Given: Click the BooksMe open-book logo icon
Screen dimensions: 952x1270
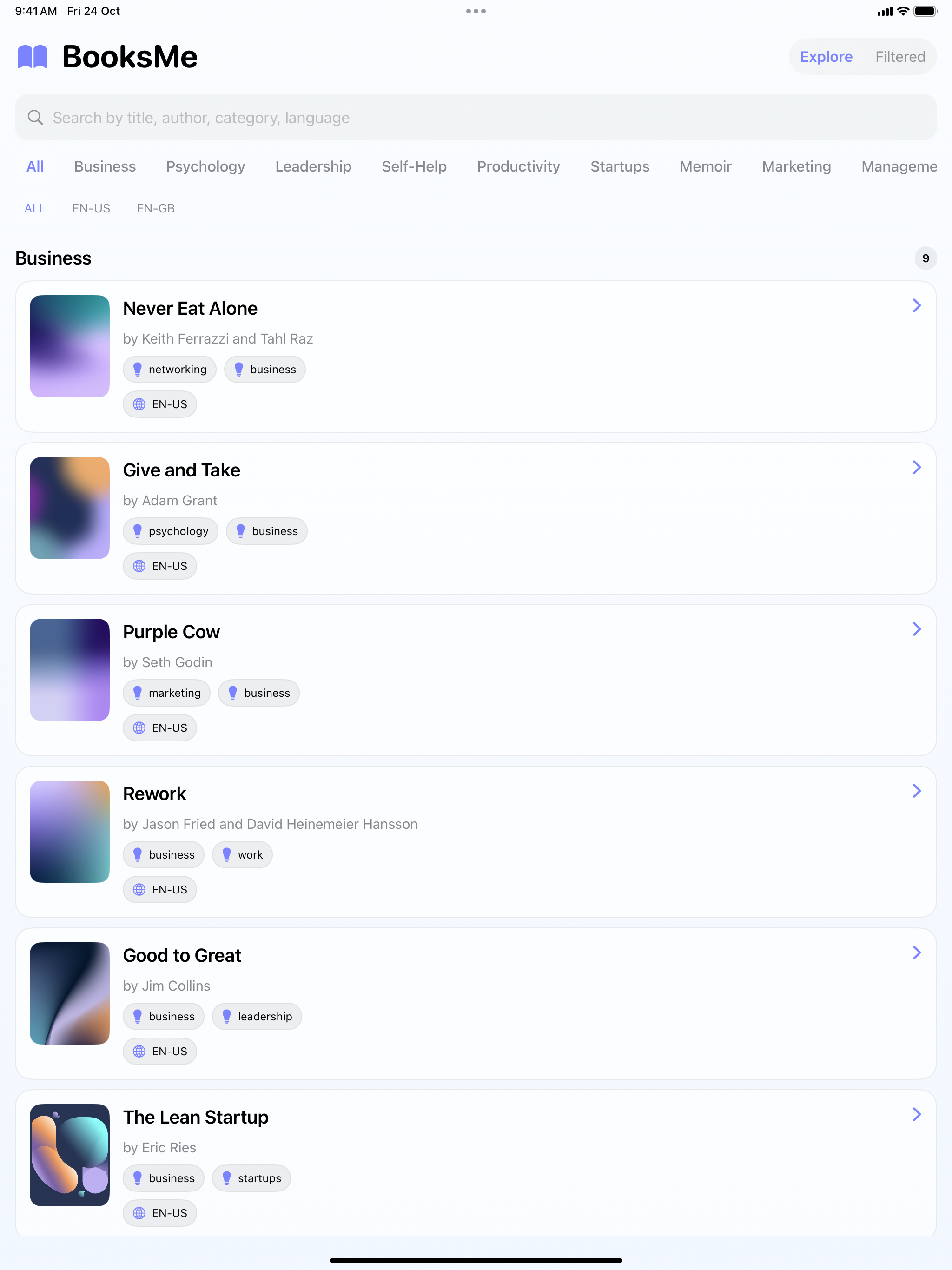Looking at the screenshot, I should tap(33, 57).
